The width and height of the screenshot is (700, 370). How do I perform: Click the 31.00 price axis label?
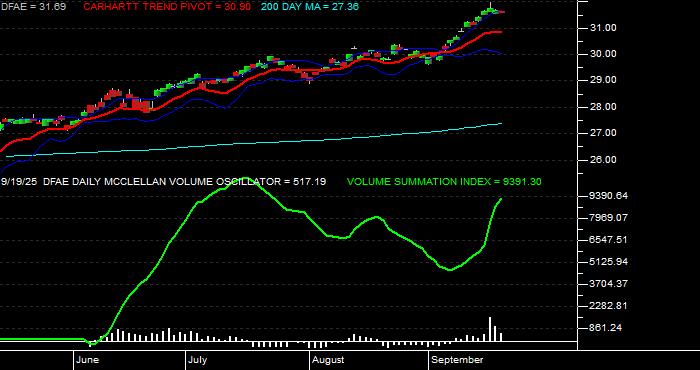tap(604, 28)
